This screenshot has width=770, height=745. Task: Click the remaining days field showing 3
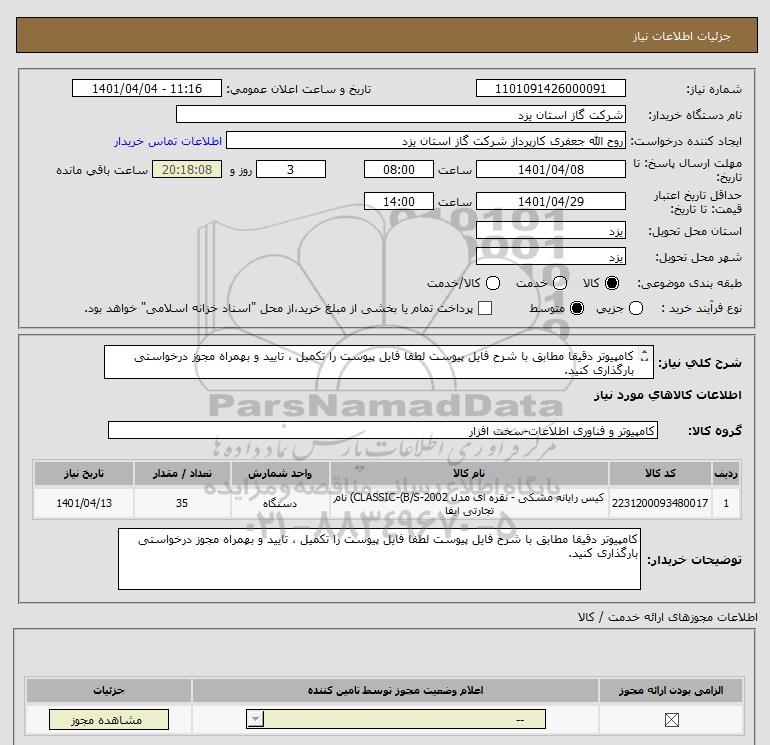coord(291,169)
